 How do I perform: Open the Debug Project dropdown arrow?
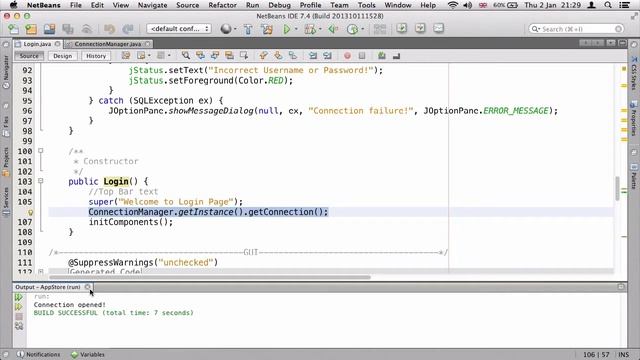320,29
